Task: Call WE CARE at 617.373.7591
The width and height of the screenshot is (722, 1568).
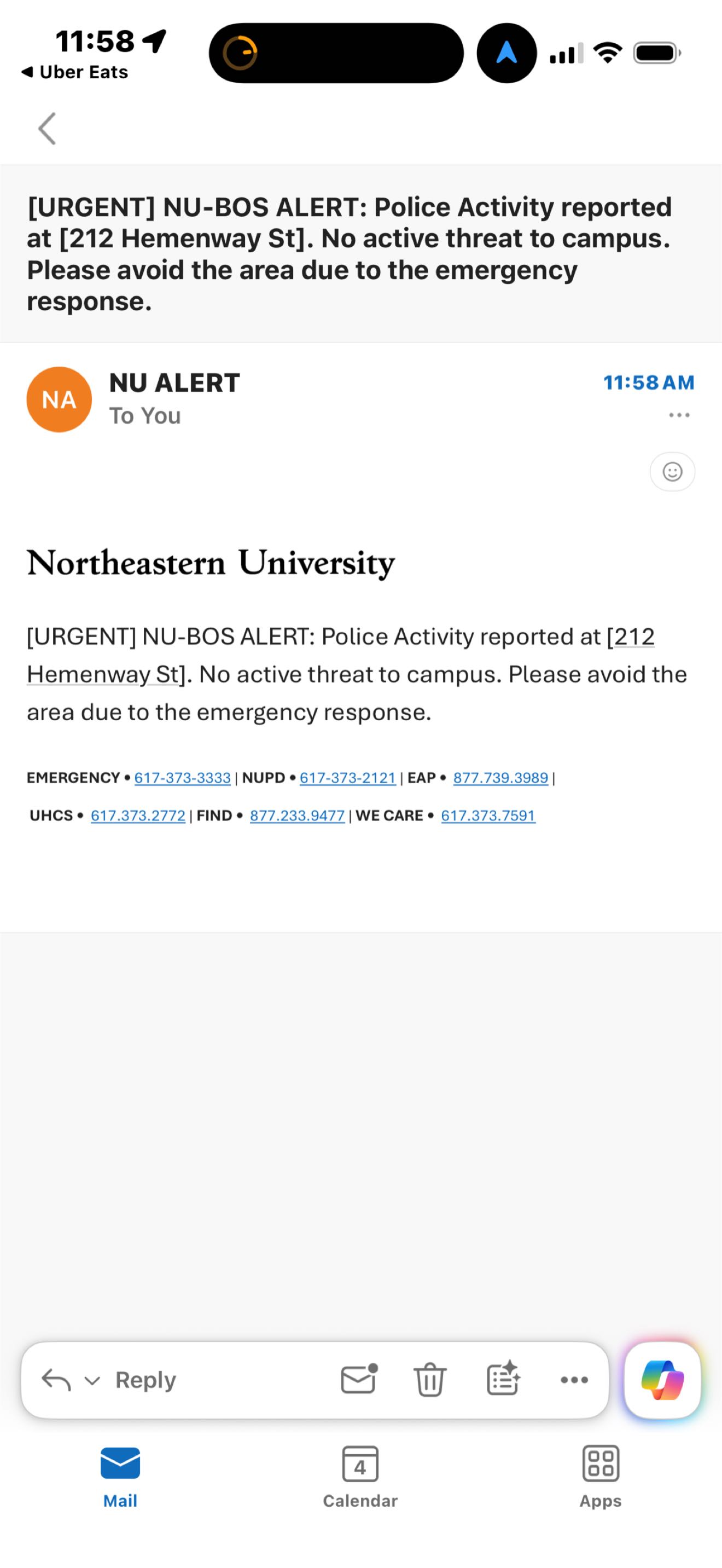Action: (488, 815)
